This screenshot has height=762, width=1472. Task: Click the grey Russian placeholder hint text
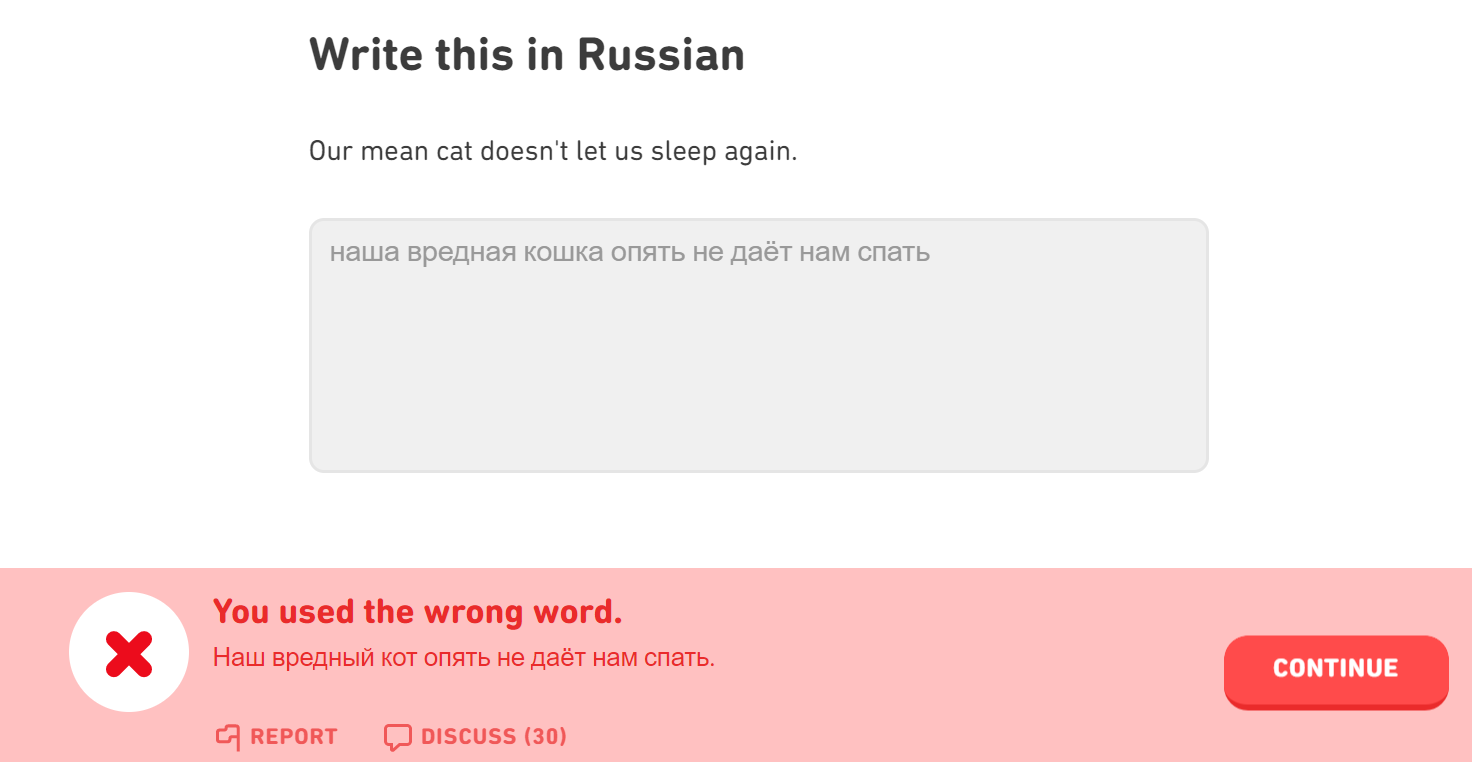[x=628, y=252]
